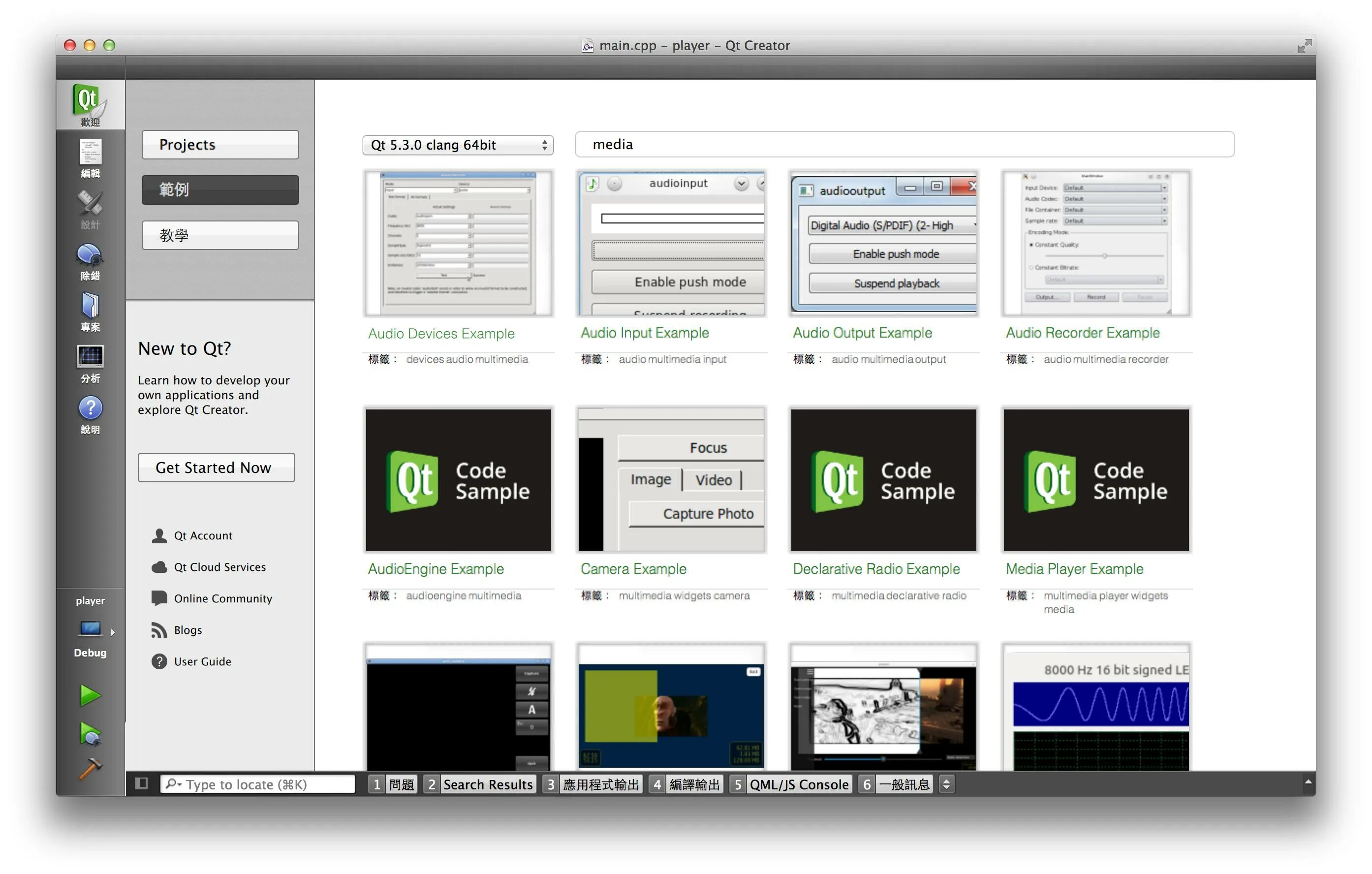This screenshot has width=1372, height=874.
Task: Click the locator magnifier icon
Action: coord(173,784)
